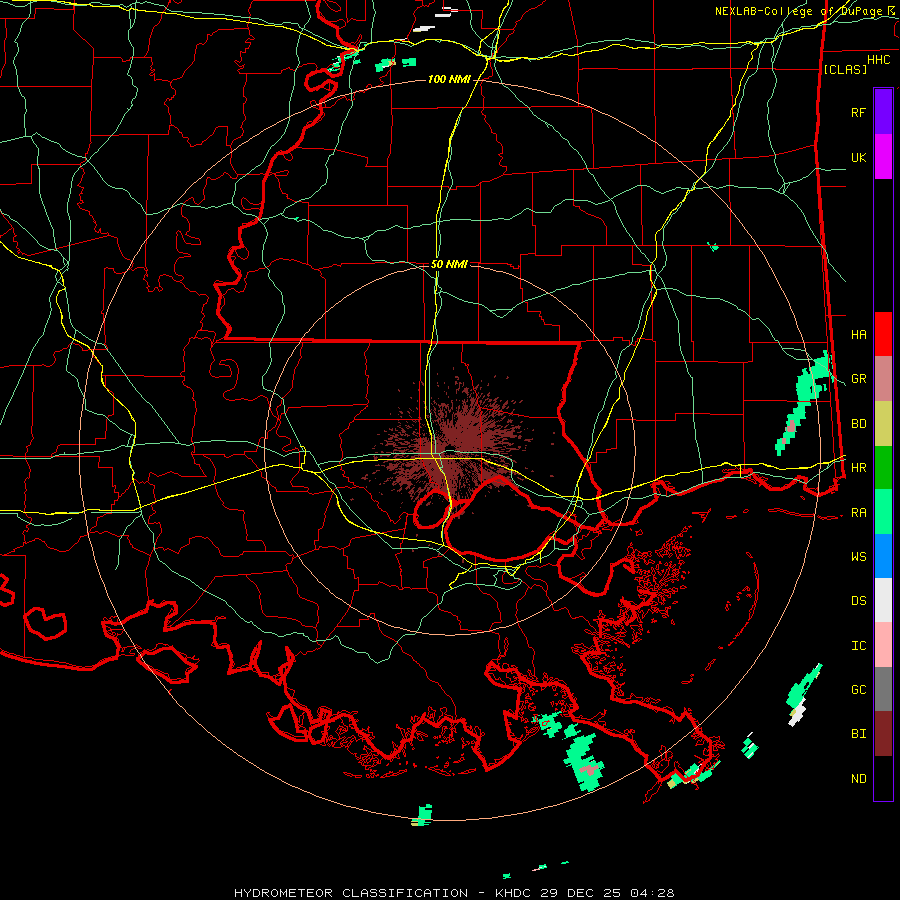Screen dimensions: 900x900
Task: Click the BD yellow legend block
Action: [x=883, y=424]
